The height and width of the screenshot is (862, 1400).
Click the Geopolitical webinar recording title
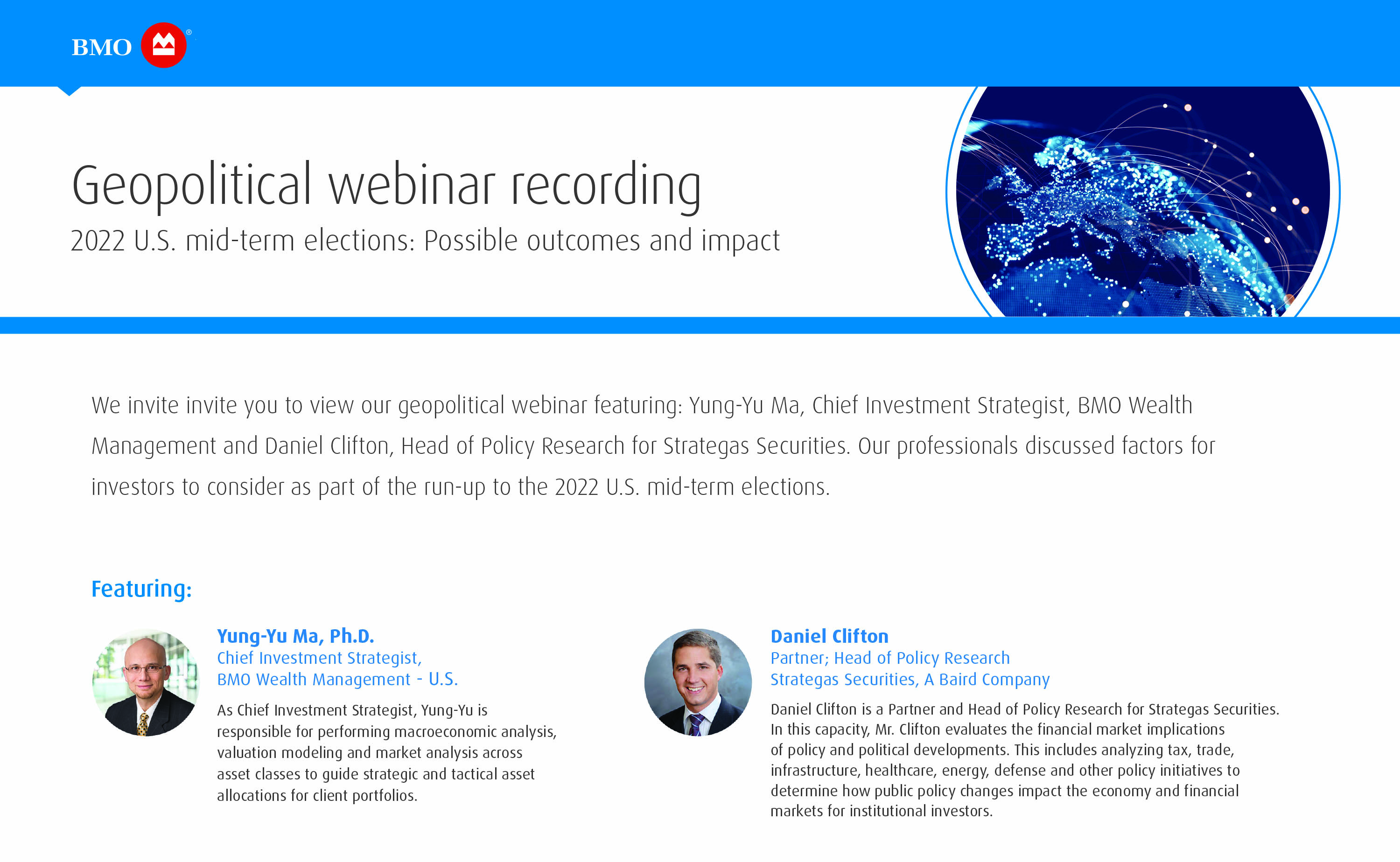(386, 185)
